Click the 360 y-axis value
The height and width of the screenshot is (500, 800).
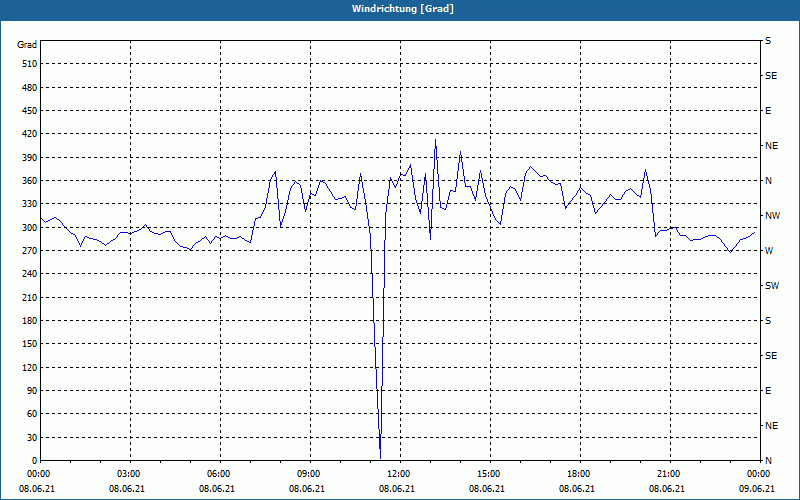click(x=30, y=181)
